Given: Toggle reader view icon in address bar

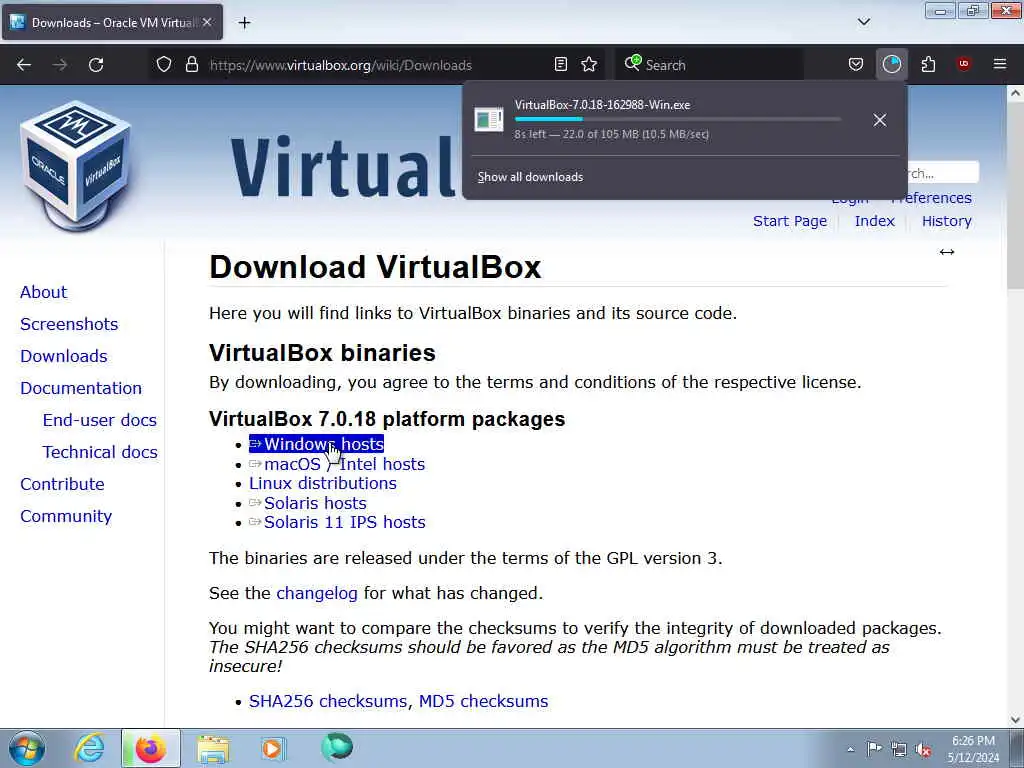Looking at the screenshot, I should point(560,65).
